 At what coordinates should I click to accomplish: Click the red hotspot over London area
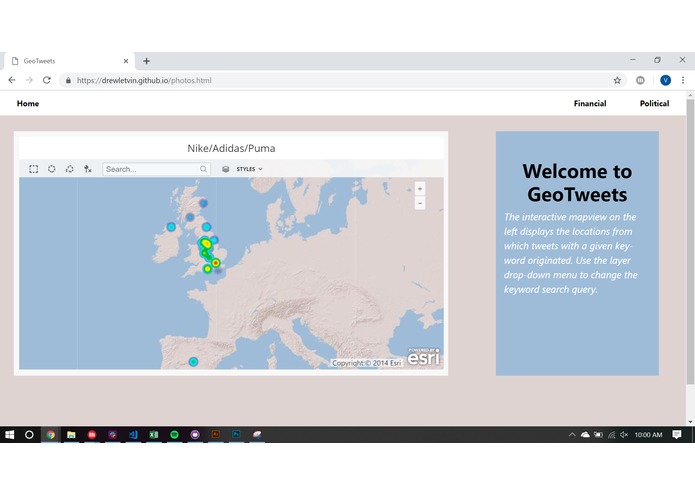click(x=215, y=263)
